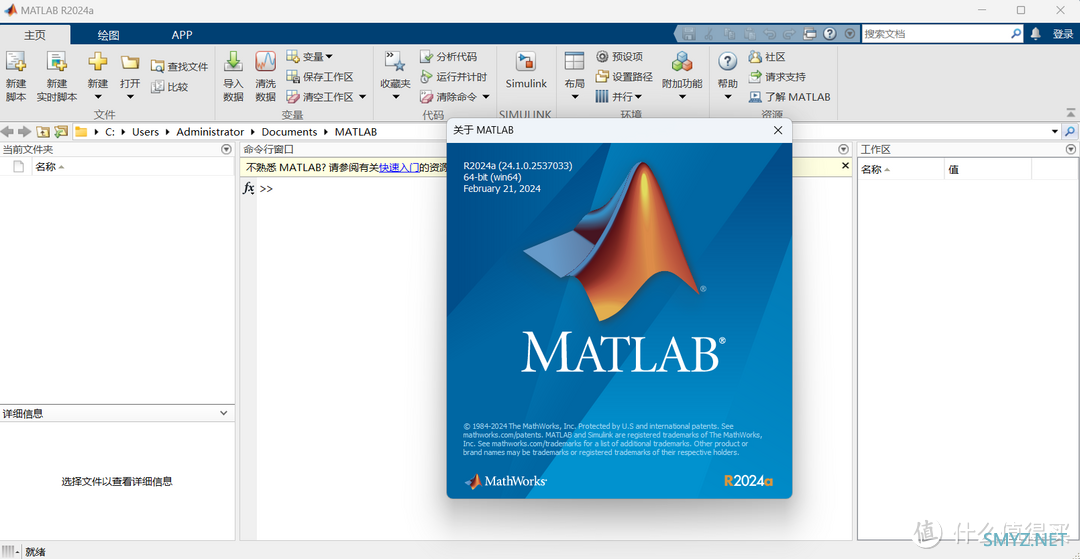Click the fx function browser icon
Image resolution: width=1080 pixels, height=559 pixels.
pos(249,188)
